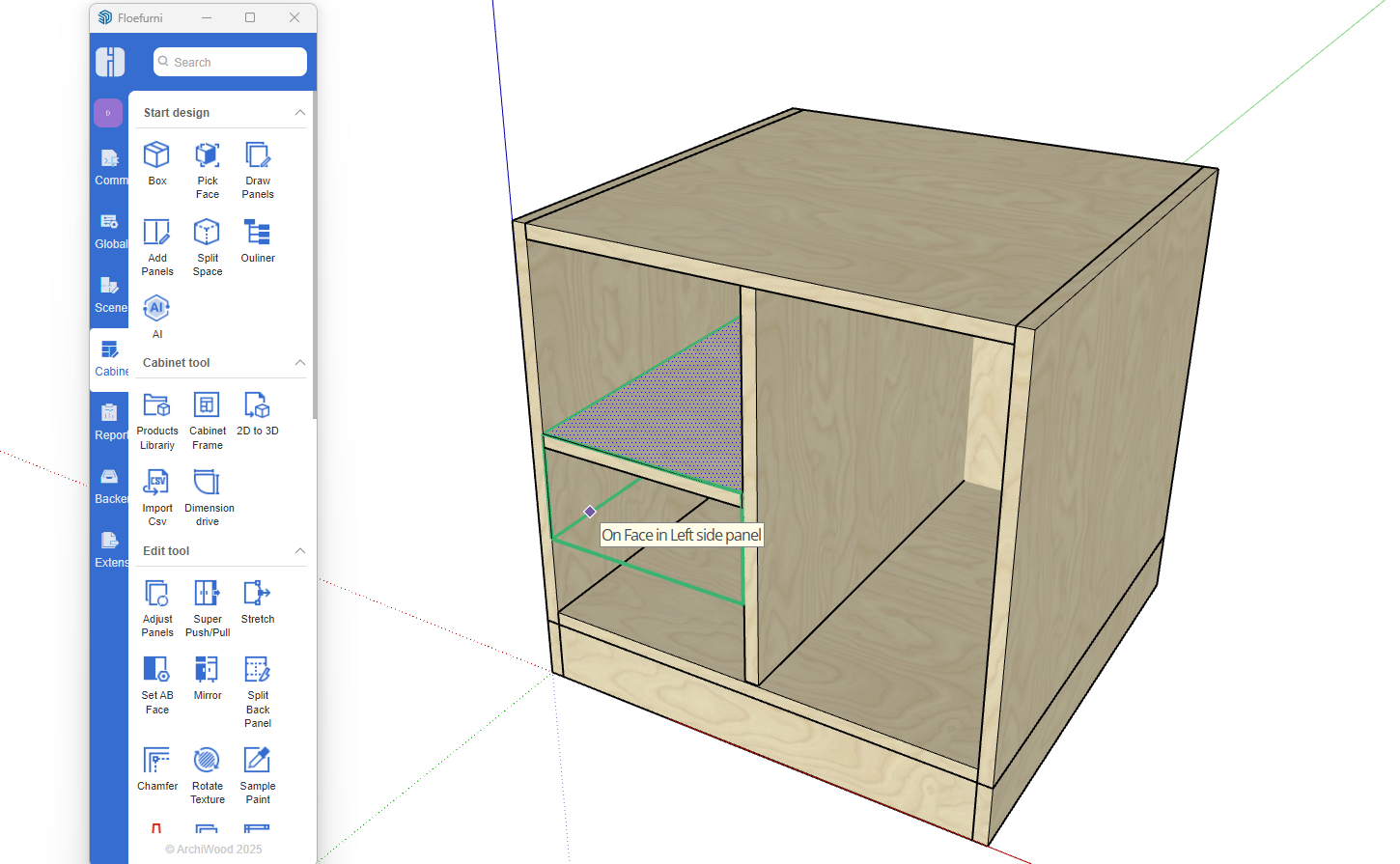The height and width of the screenshot is (864, 1400).
Task: Click the purple user avatar badge
Action: [108, 113]
